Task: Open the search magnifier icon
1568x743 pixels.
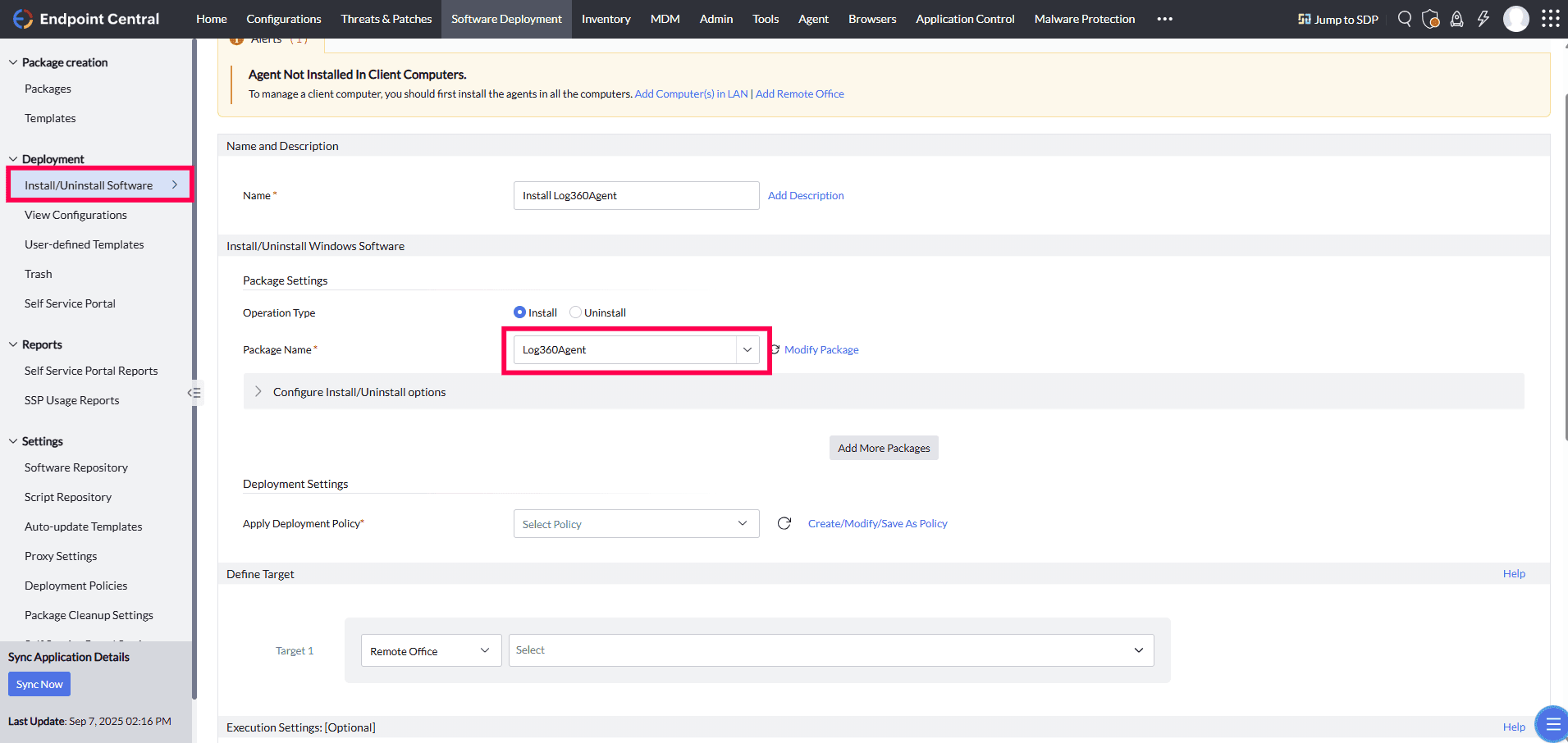Action: (1405, 19)
